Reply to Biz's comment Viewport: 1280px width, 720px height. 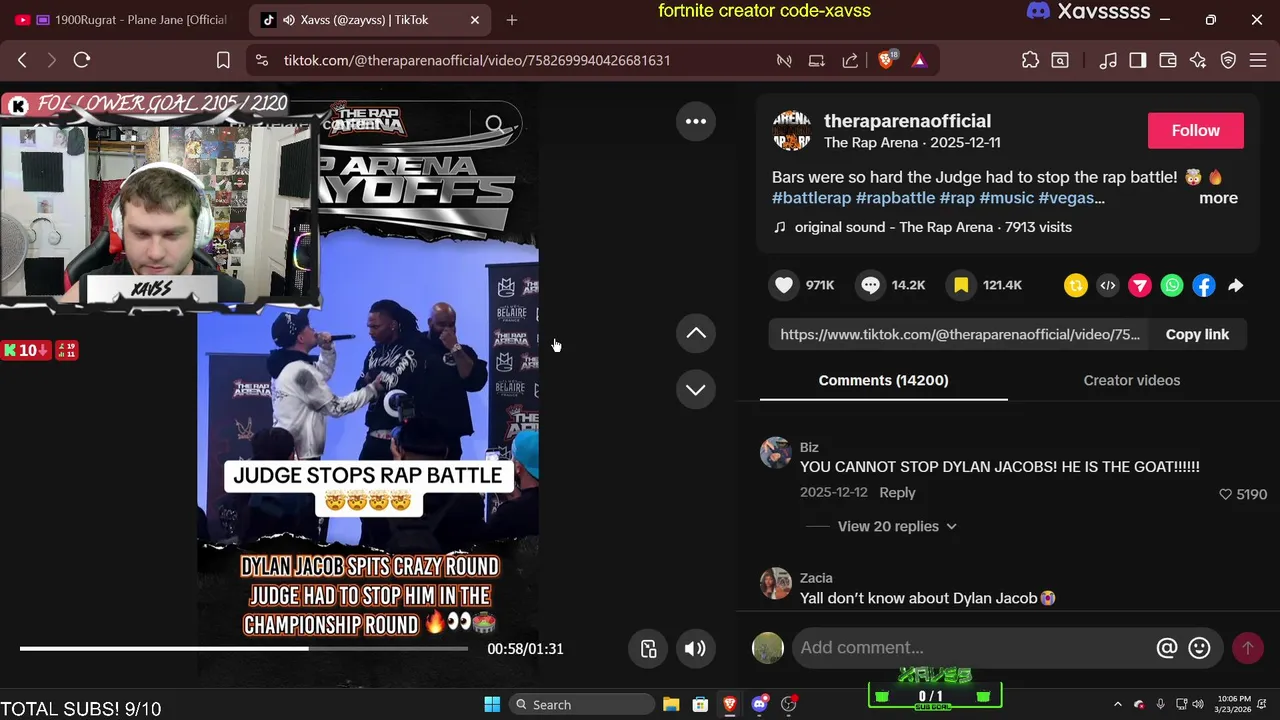897,492
